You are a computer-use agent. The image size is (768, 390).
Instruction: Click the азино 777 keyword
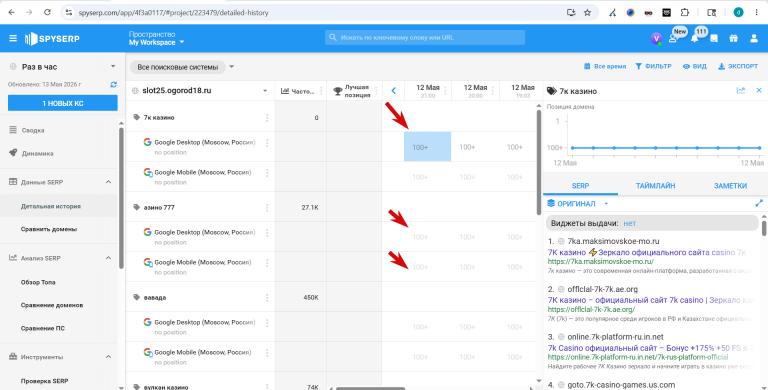tap(159, 207)
